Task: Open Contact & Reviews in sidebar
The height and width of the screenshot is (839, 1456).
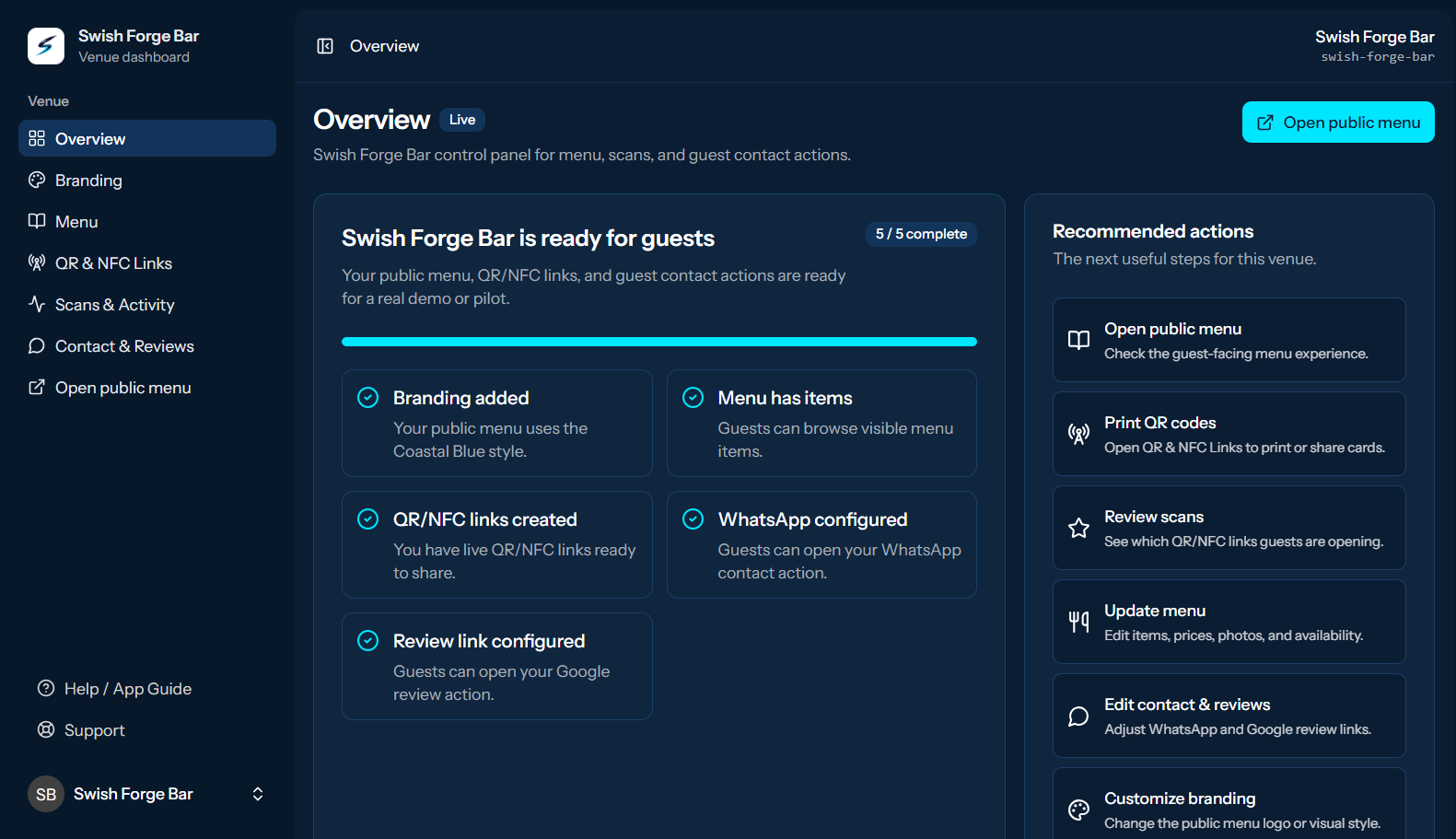Action: pyautogui.click(x=147, y=345)
